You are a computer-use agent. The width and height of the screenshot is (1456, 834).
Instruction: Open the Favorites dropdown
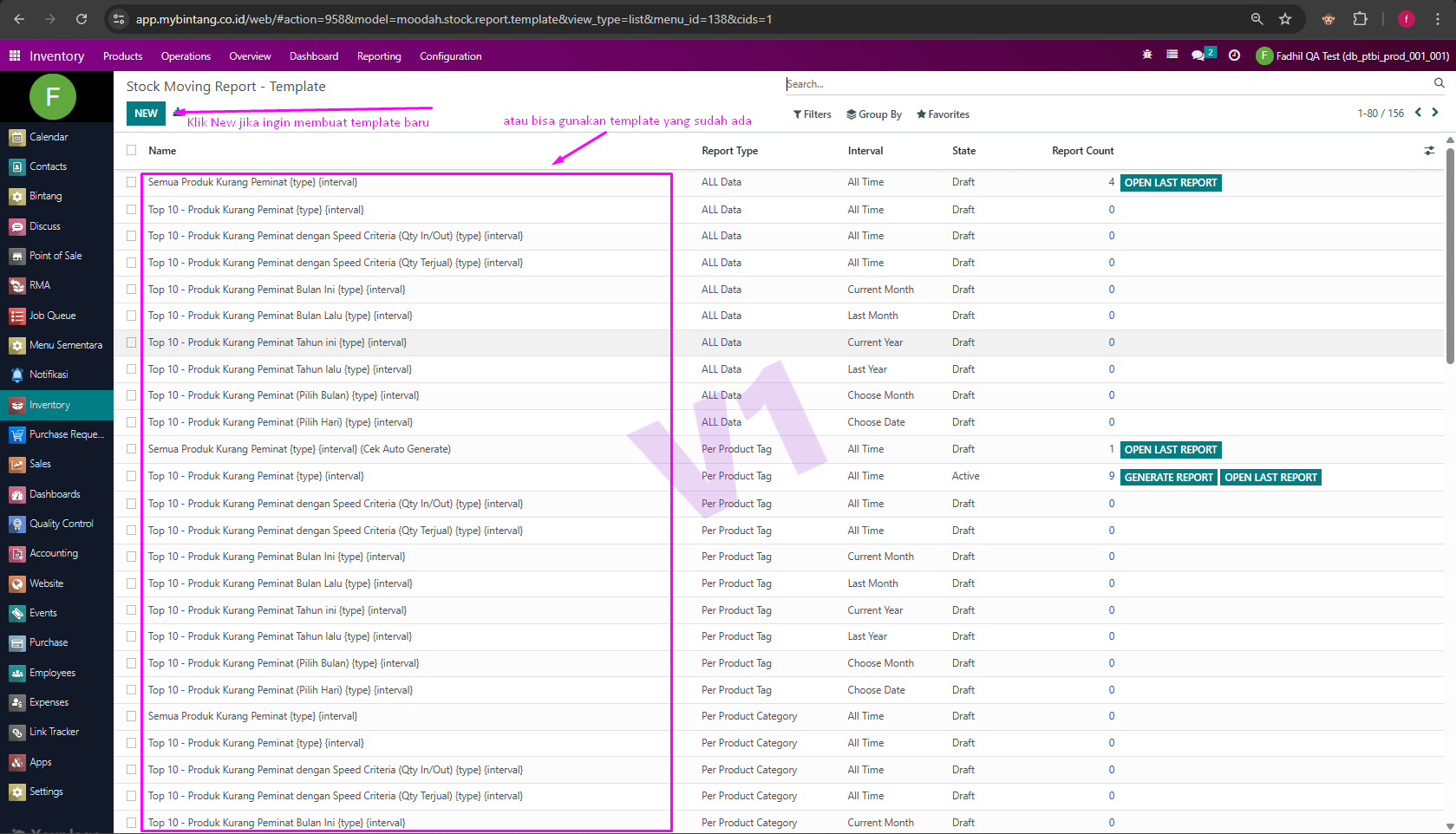point(943,114)
